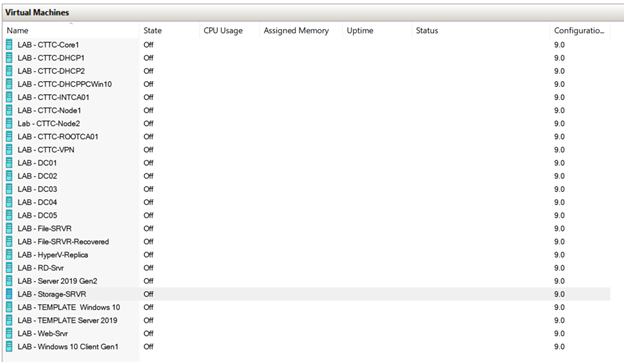Click the VM icon for LAB - DC05
Viewport: 624px width, 362px height.
coord(9,215)
